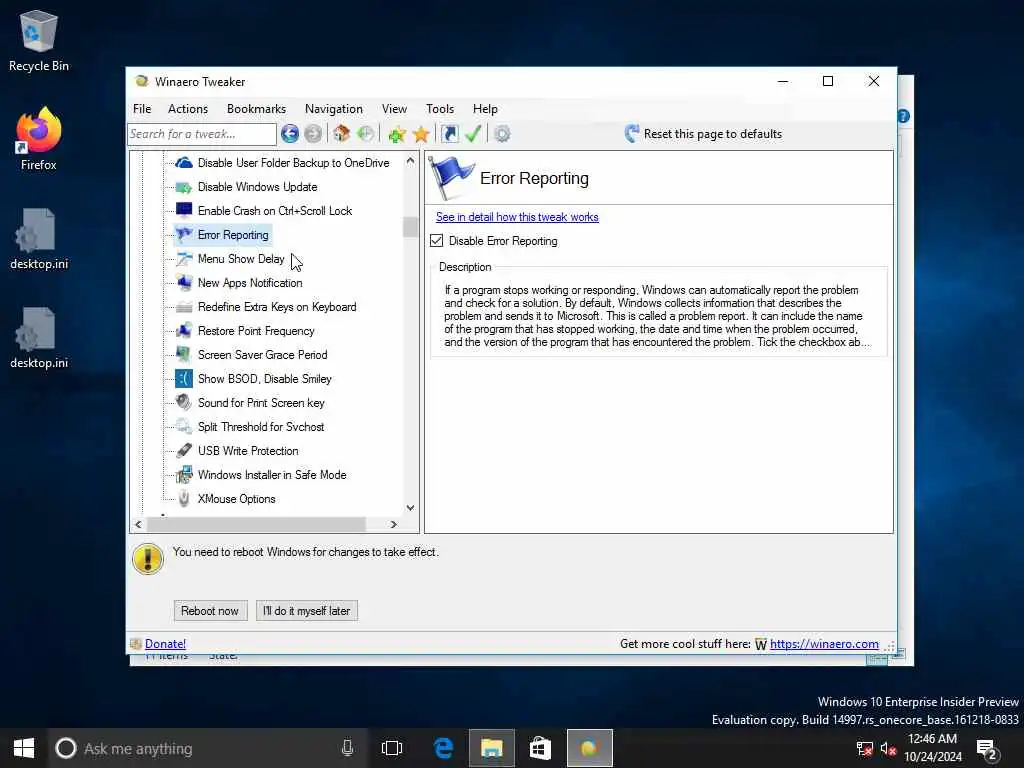Select the Error Reporting tree item
1024x768 pixels.
pos(233,235)
